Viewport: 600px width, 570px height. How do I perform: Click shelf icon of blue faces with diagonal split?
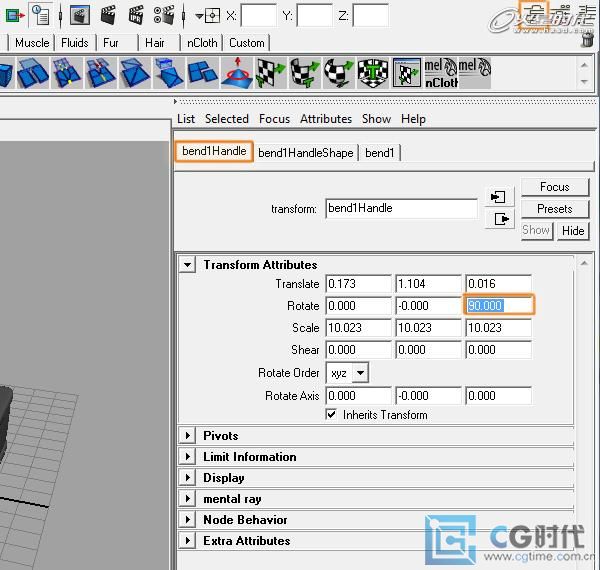134,73
